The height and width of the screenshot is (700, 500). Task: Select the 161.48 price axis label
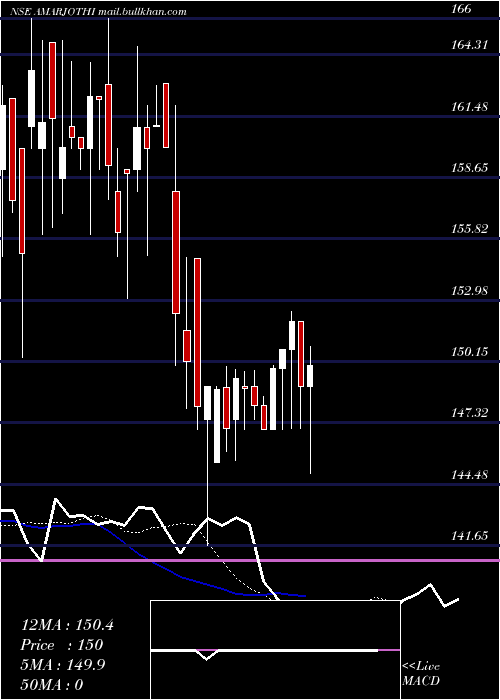[x=468, y=107]
